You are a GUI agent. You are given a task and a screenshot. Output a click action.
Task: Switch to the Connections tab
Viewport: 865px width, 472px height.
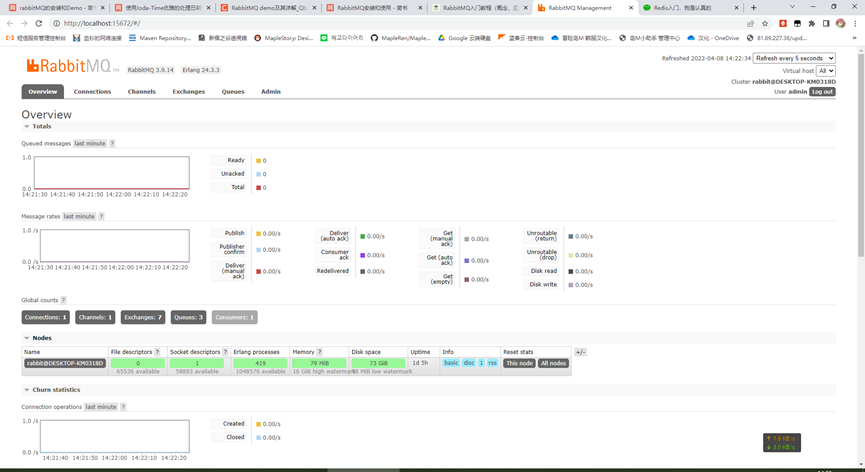(92, 92)
